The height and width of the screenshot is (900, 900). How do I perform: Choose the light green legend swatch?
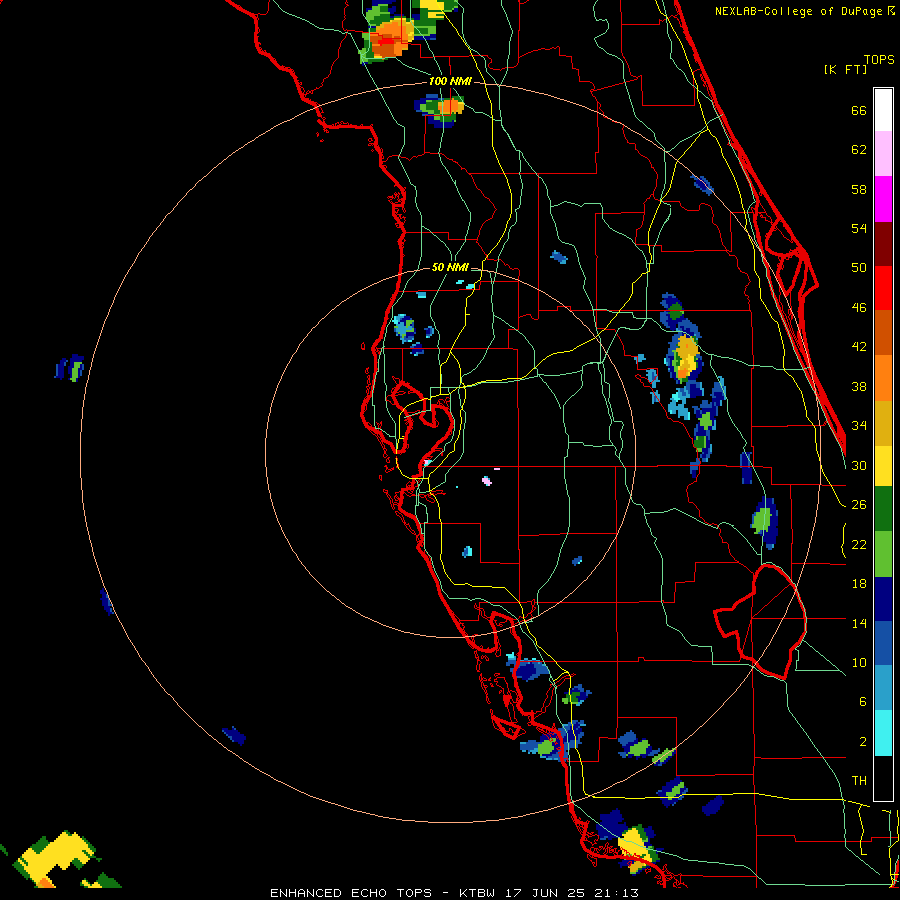click(x=883, y=554)
